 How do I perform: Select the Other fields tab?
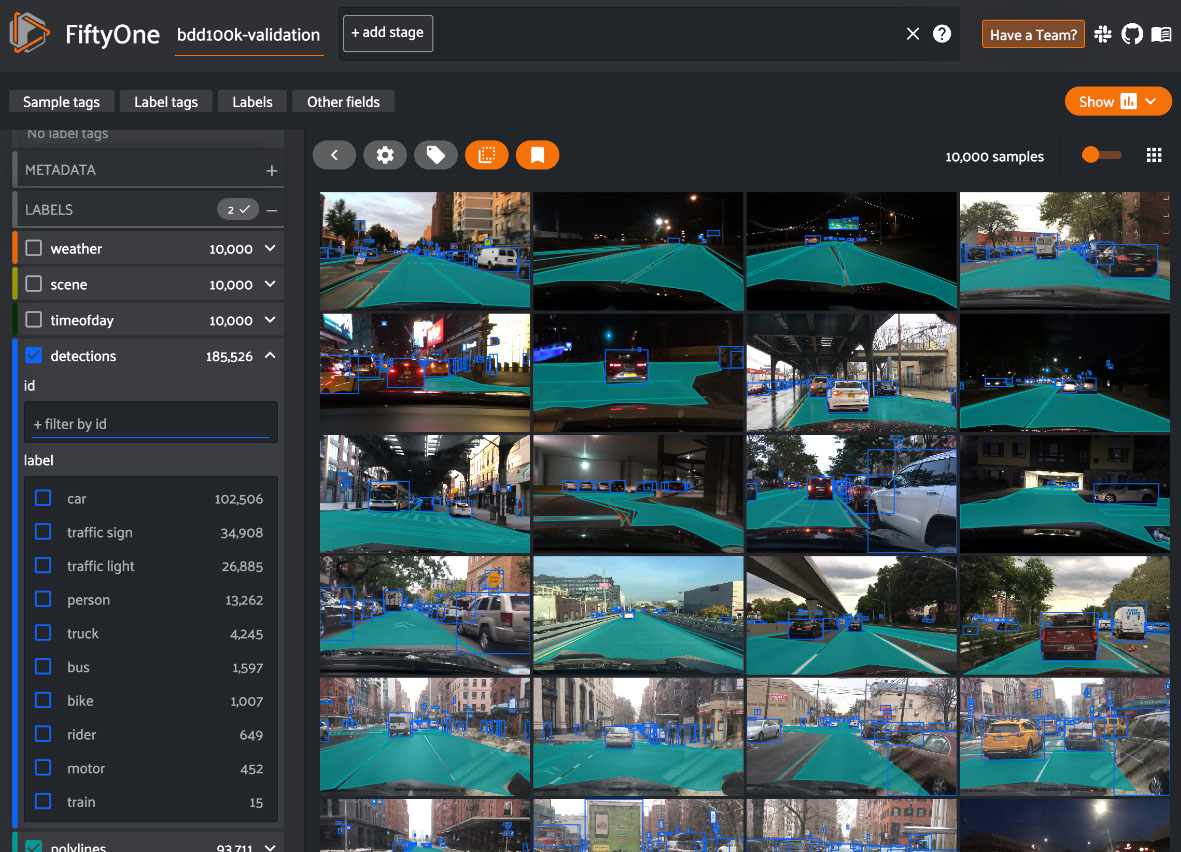tap(343, 101)
